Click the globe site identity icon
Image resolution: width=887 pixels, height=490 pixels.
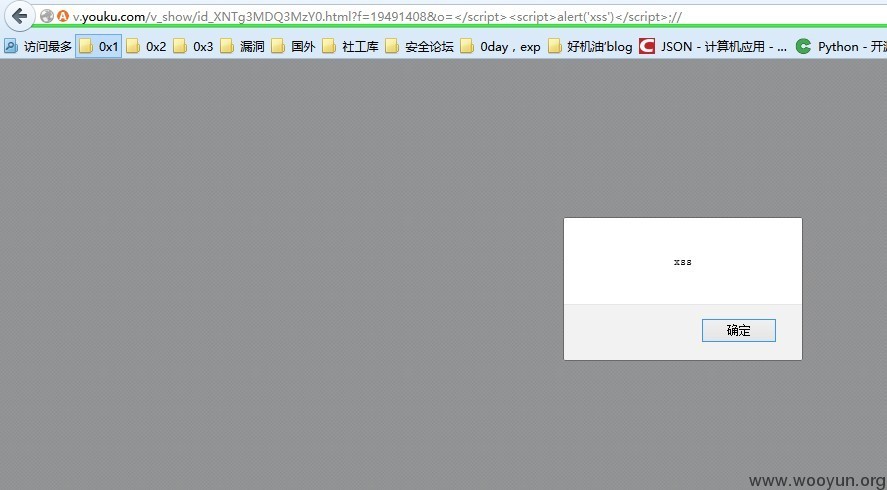click(46, 16)
